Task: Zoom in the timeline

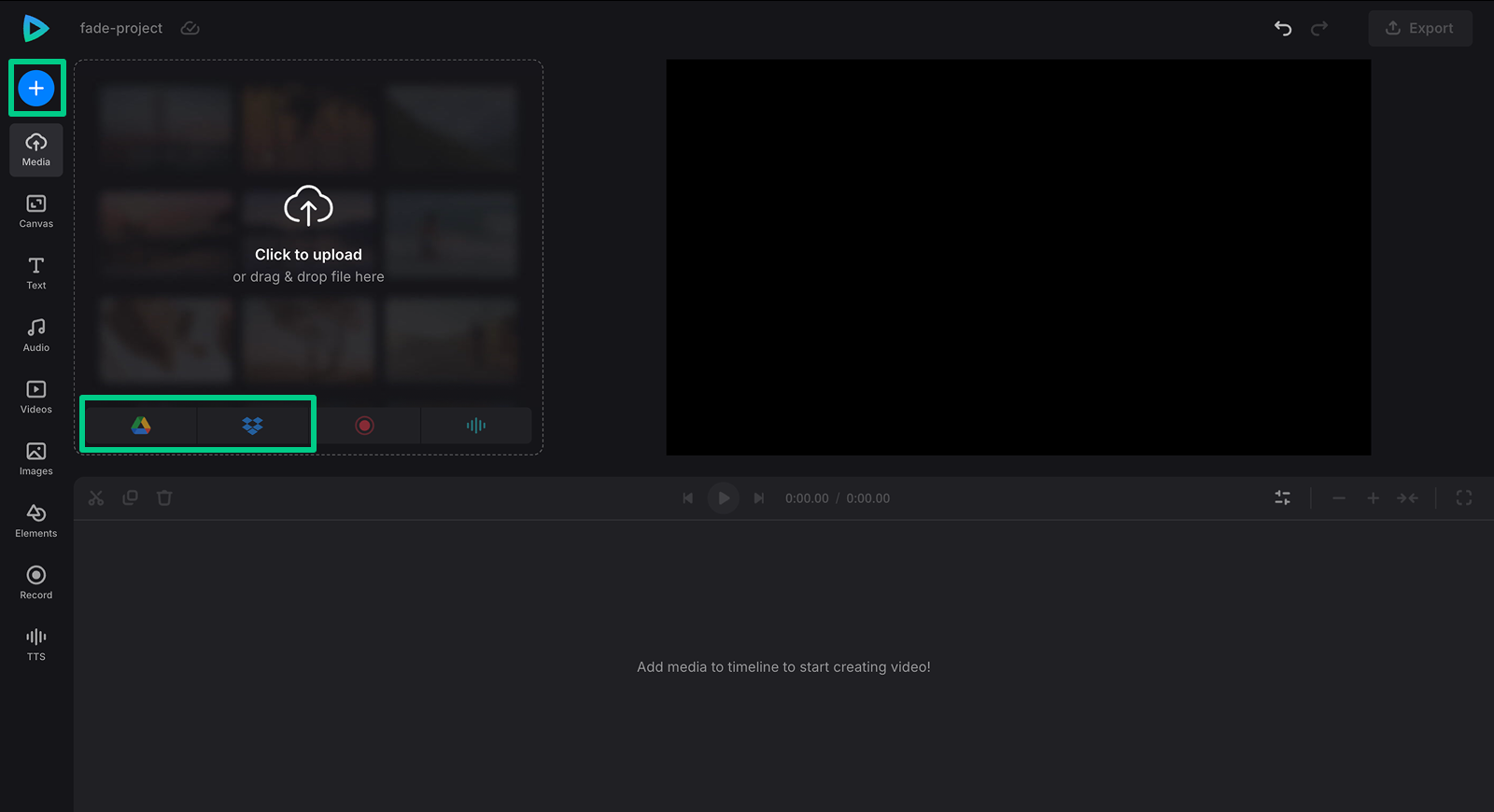Action: click(1374, 498)
